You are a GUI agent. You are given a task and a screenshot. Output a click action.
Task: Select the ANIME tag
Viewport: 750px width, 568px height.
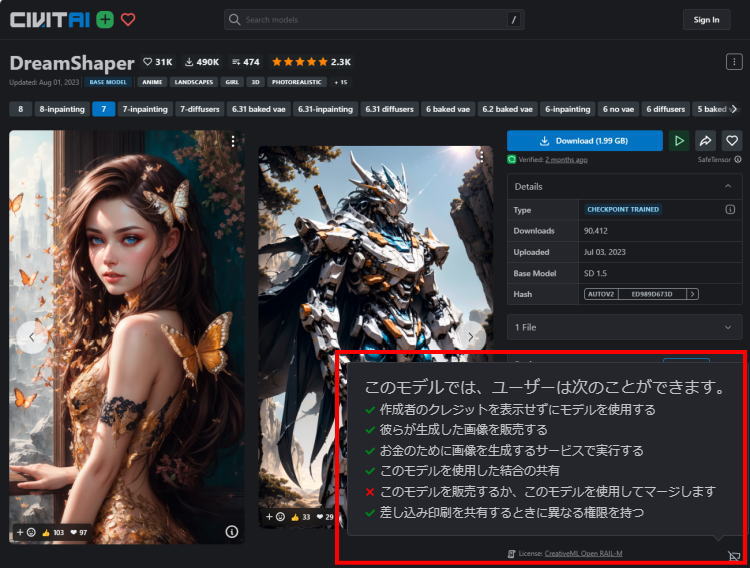pos(152,82)
